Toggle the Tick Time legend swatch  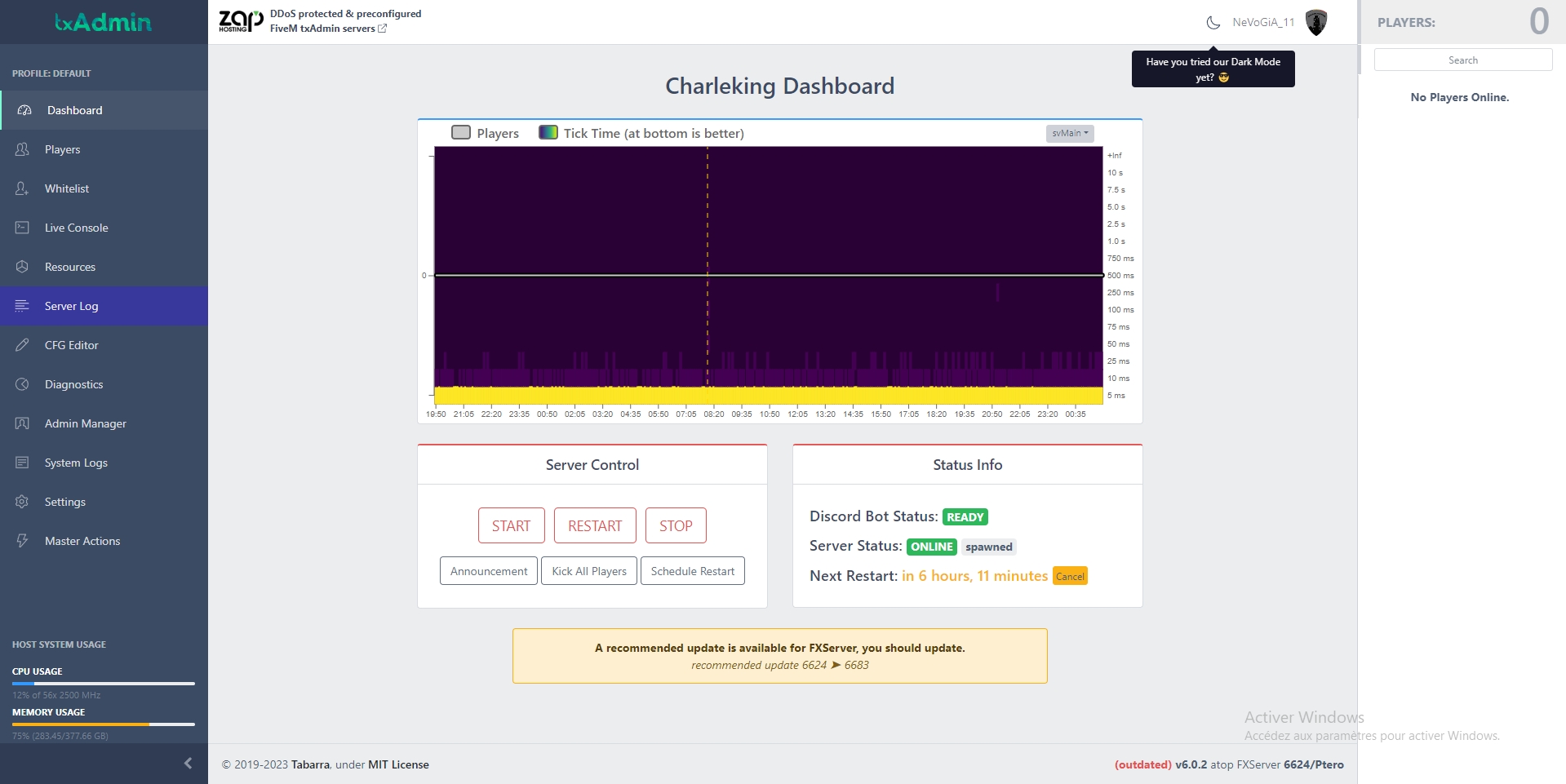pos(548,133)
